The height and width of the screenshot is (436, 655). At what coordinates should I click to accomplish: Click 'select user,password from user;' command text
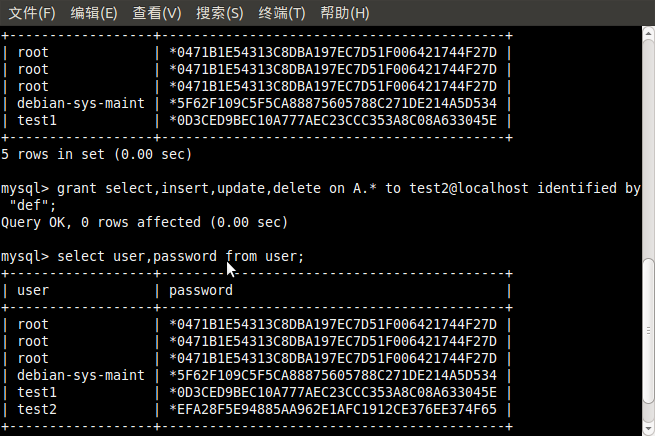[180, 257]
